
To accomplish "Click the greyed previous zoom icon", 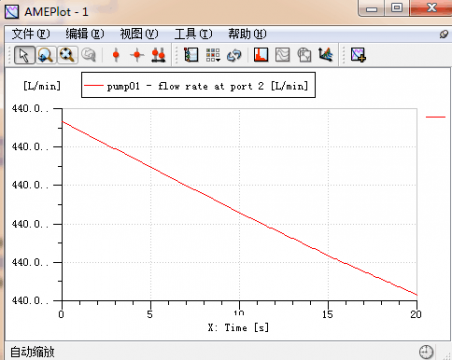I will (89, 55).
